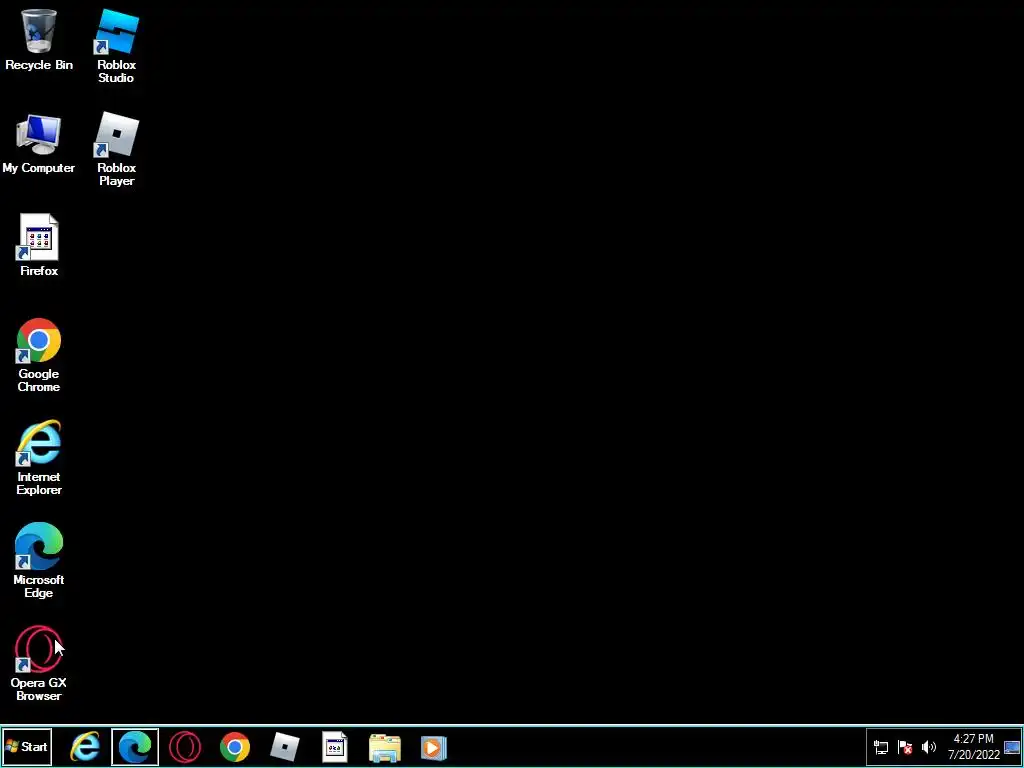
Task: Open the Start menu
Action: (27, 746)
